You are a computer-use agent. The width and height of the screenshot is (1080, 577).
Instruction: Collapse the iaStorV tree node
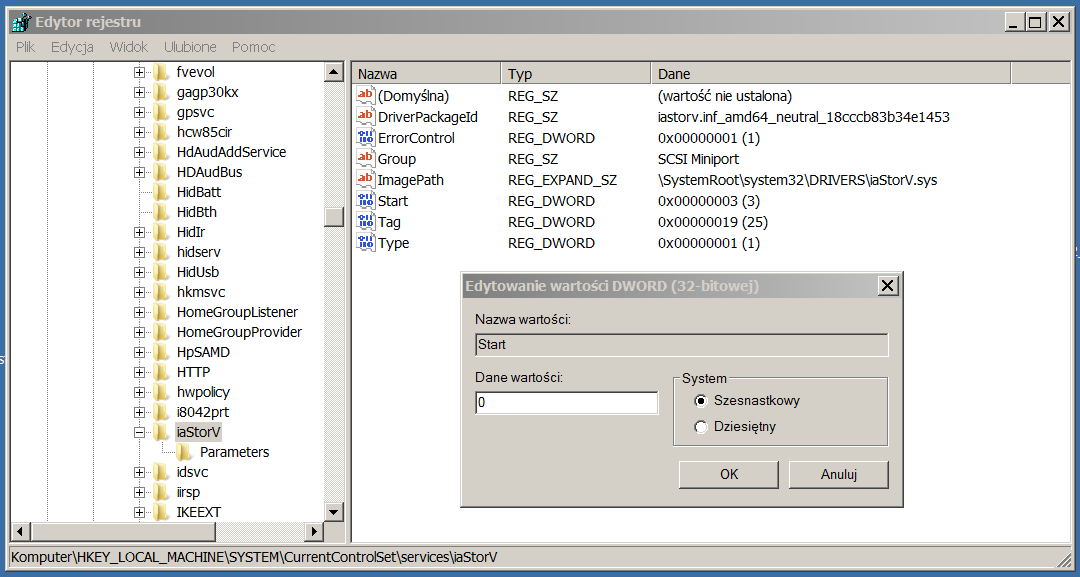pos(139,432)
